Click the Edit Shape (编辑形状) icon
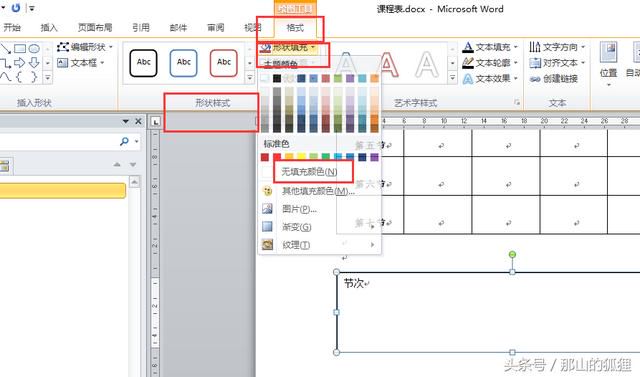 pos(62,47)
